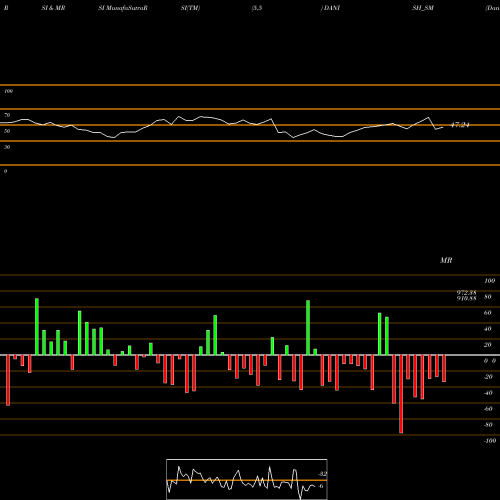Click the MR axis label -60
500x500 pixels.
(488, 409)
